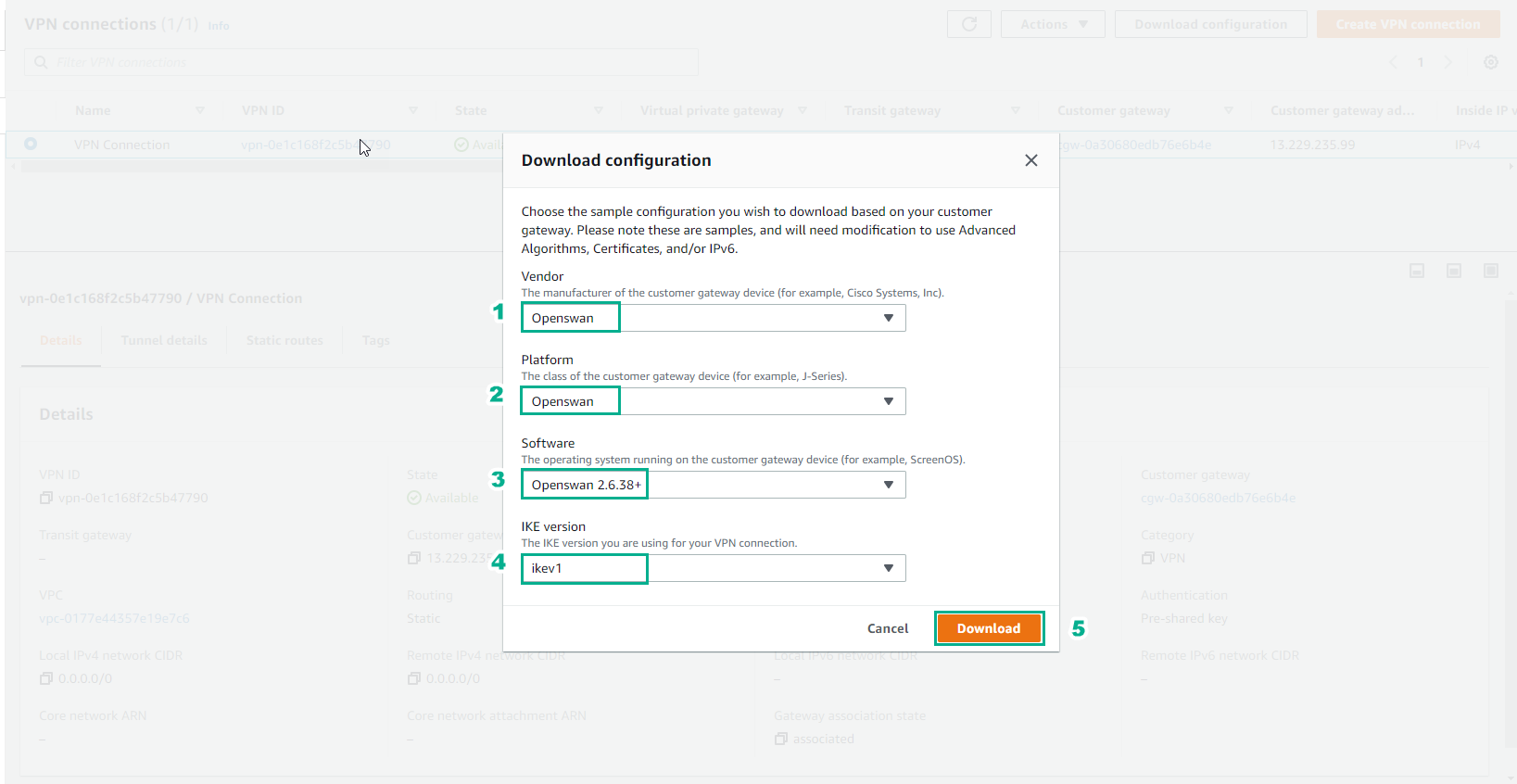The height and width of the screenshot is (784, 1517).
Task: Cancel the Download configuration dialog
Action: (x=888, y=628)
